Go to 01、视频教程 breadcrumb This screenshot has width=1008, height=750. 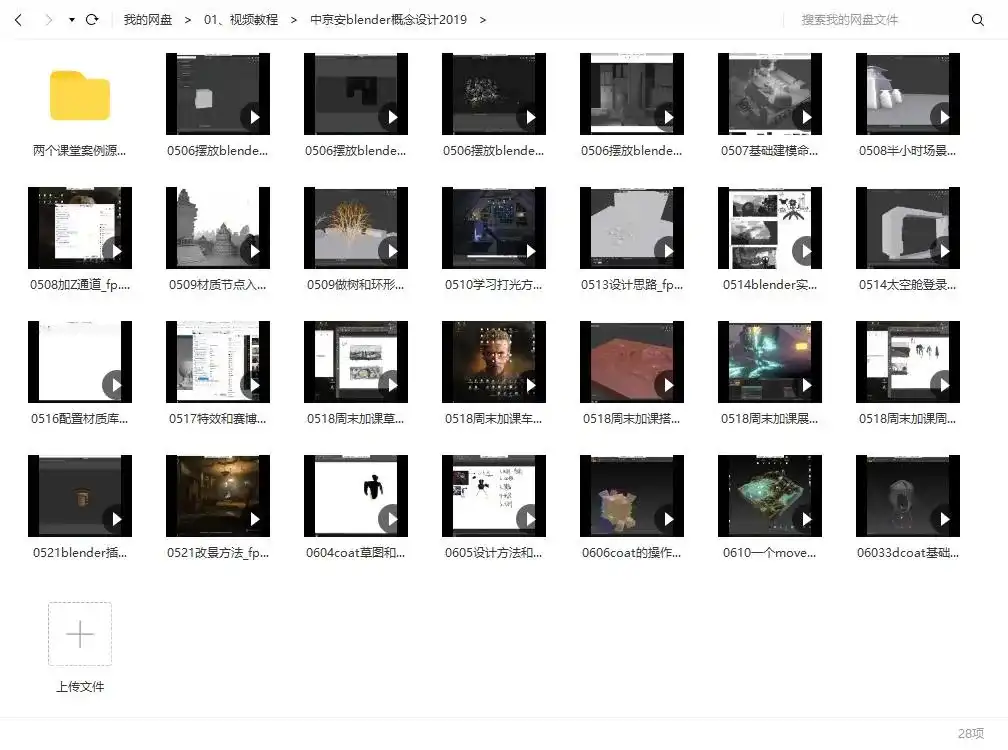pos(240,20)
